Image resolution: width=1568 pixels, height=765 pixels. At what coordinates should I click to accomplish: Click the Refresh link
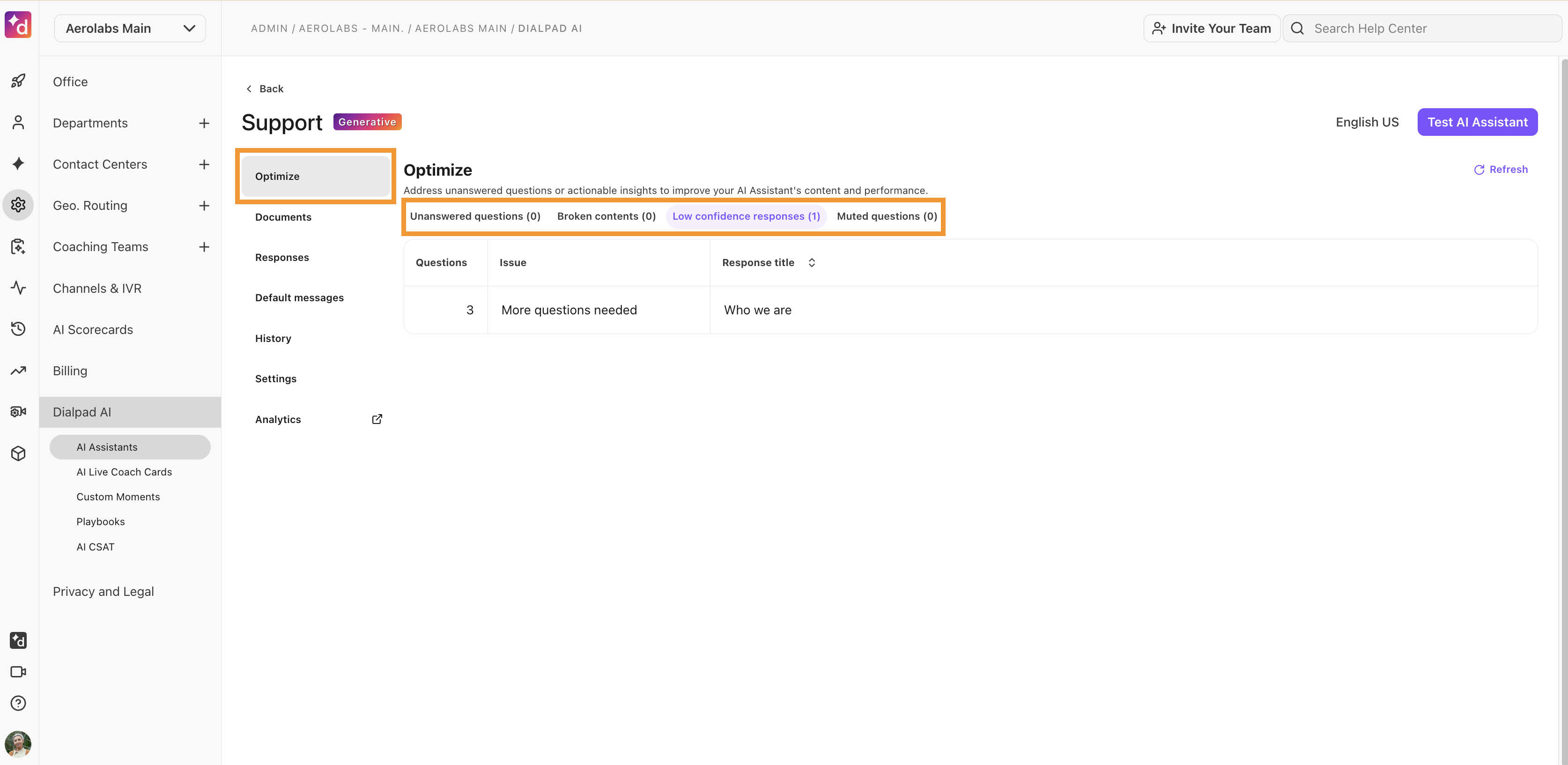1501,169
